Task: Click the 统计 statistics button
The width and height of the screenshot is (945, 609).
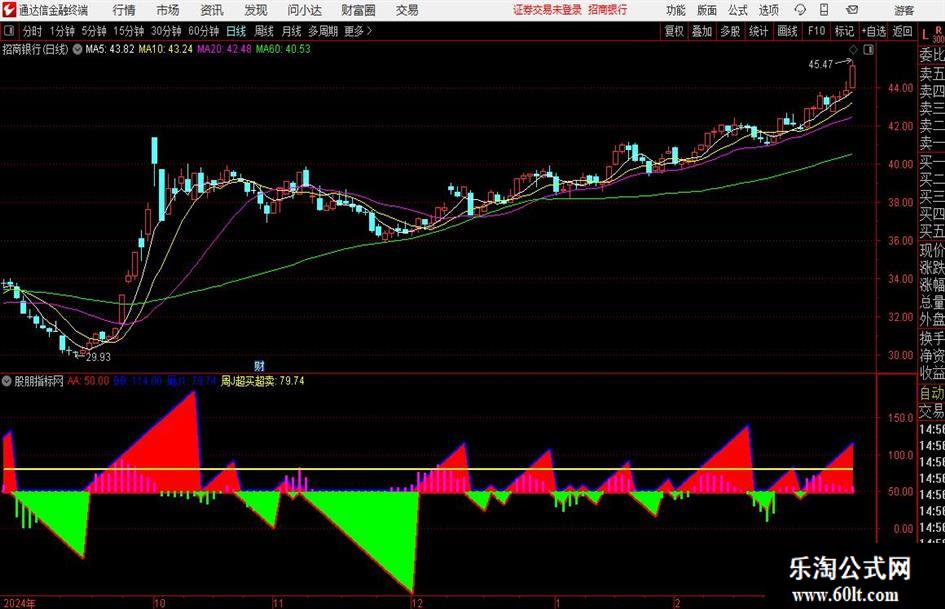Action: click(758, 31)
